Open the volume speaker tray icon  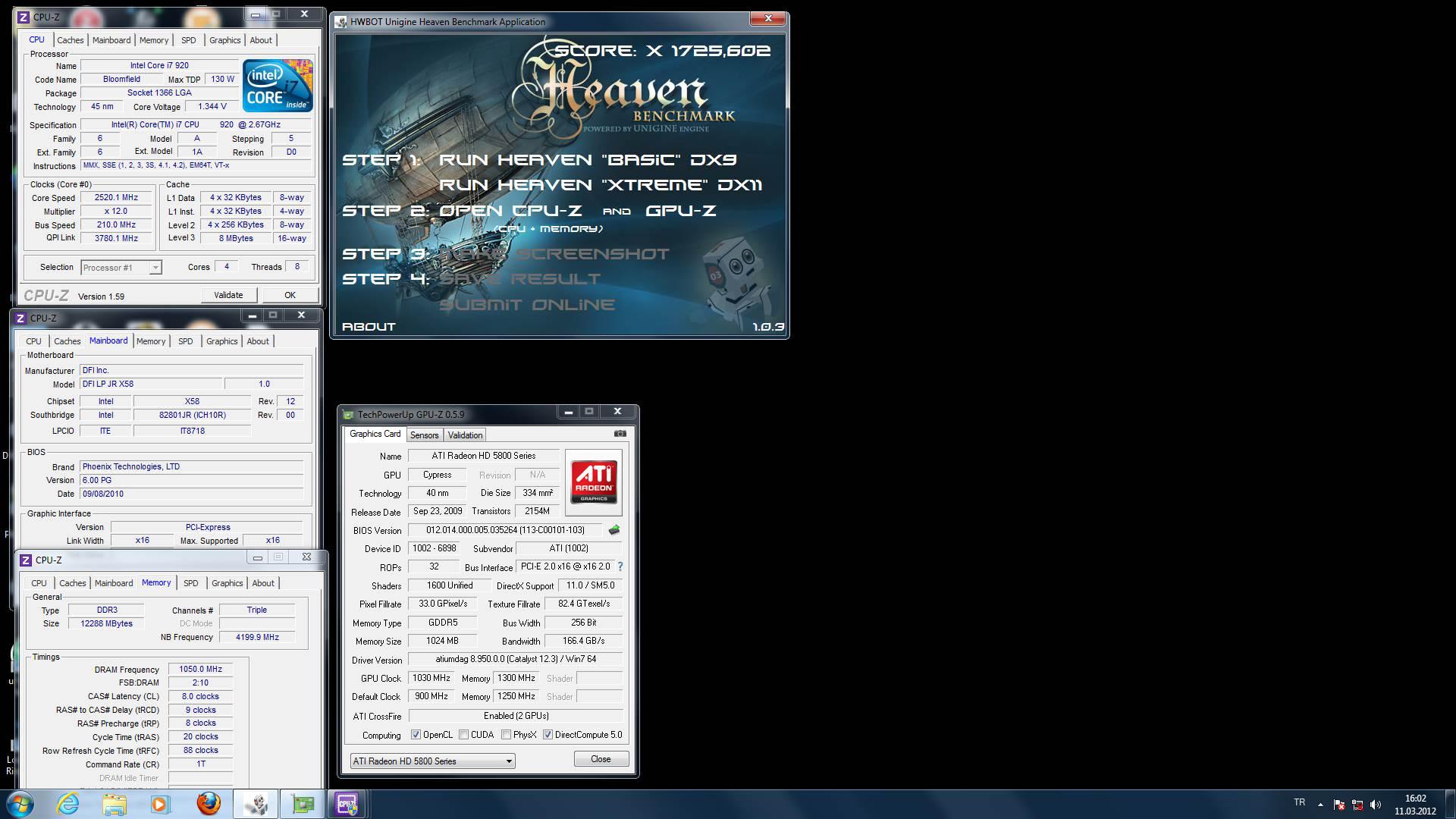point(1376,805)
